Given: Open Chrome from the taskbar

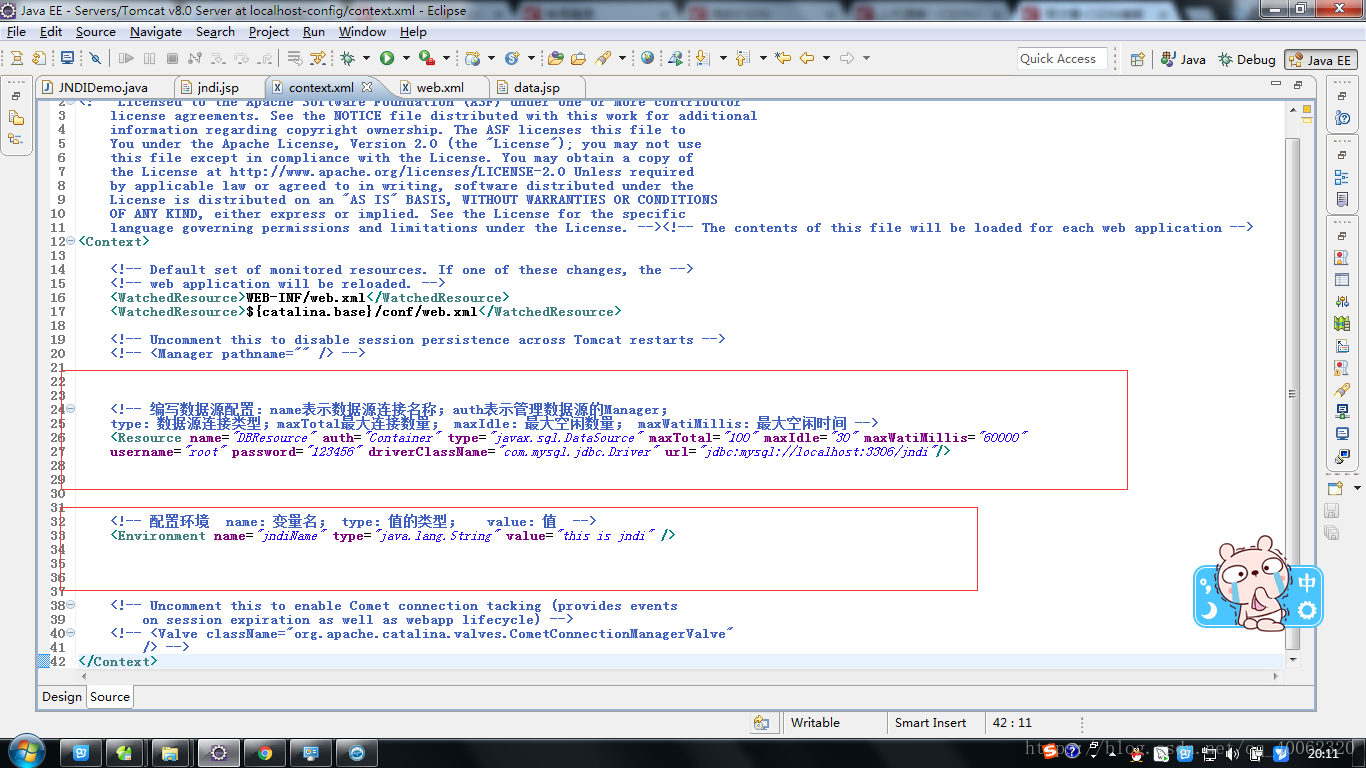Looking at the screenshot, I should [265, 753].
